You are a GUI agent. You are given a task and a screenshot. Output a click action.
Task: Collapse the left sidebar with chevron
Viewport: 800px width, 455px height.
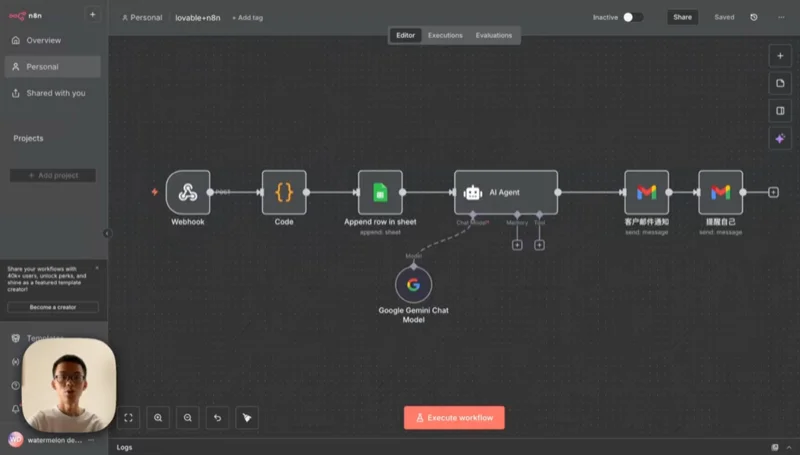click(x=108, y=233)
